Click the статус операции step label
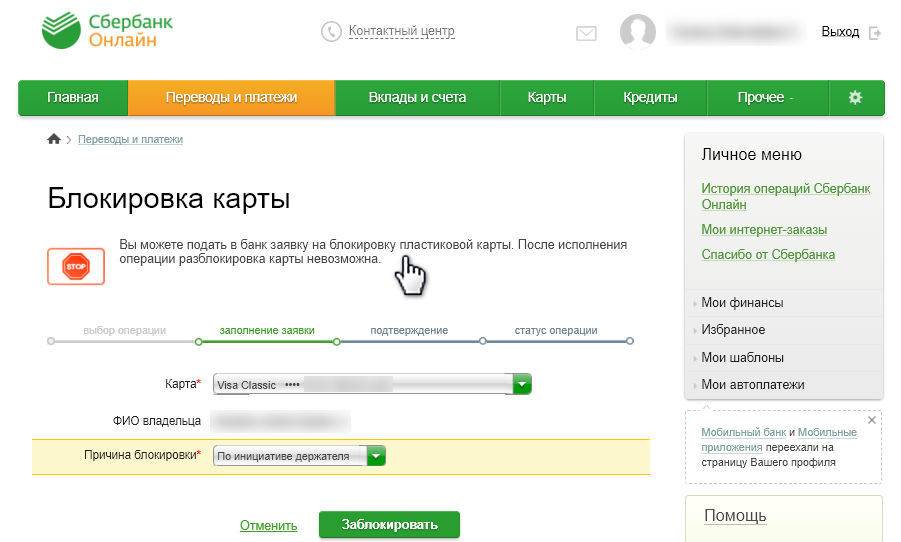This screenshot has width=901, height=542. pyautogui.click(x=556, y=330)
